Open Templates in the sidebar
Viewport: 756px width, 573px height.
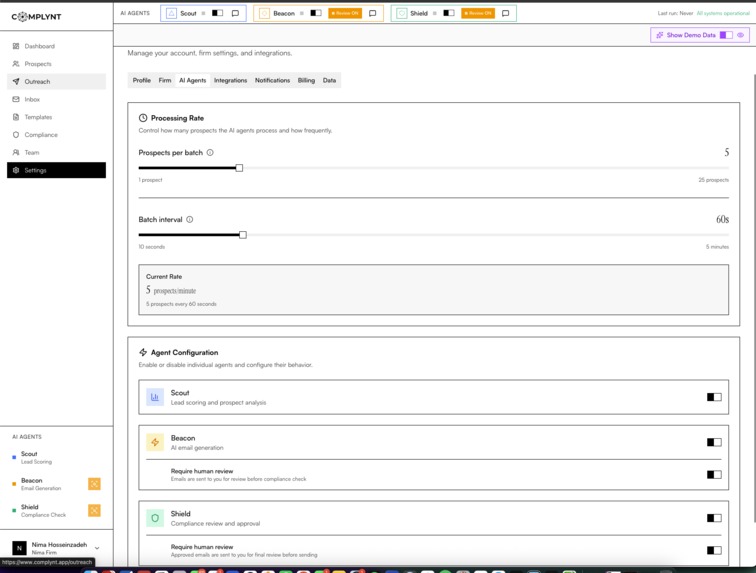point(56,117)
